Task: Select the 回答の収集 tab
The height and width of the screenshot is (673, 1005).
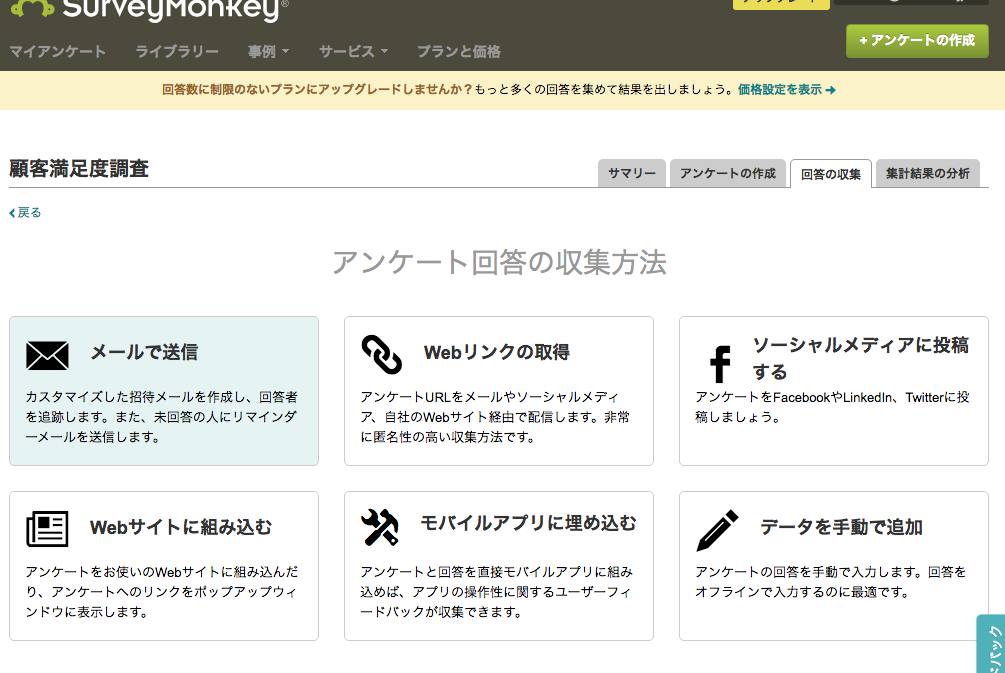Action: tap(831, 174)
